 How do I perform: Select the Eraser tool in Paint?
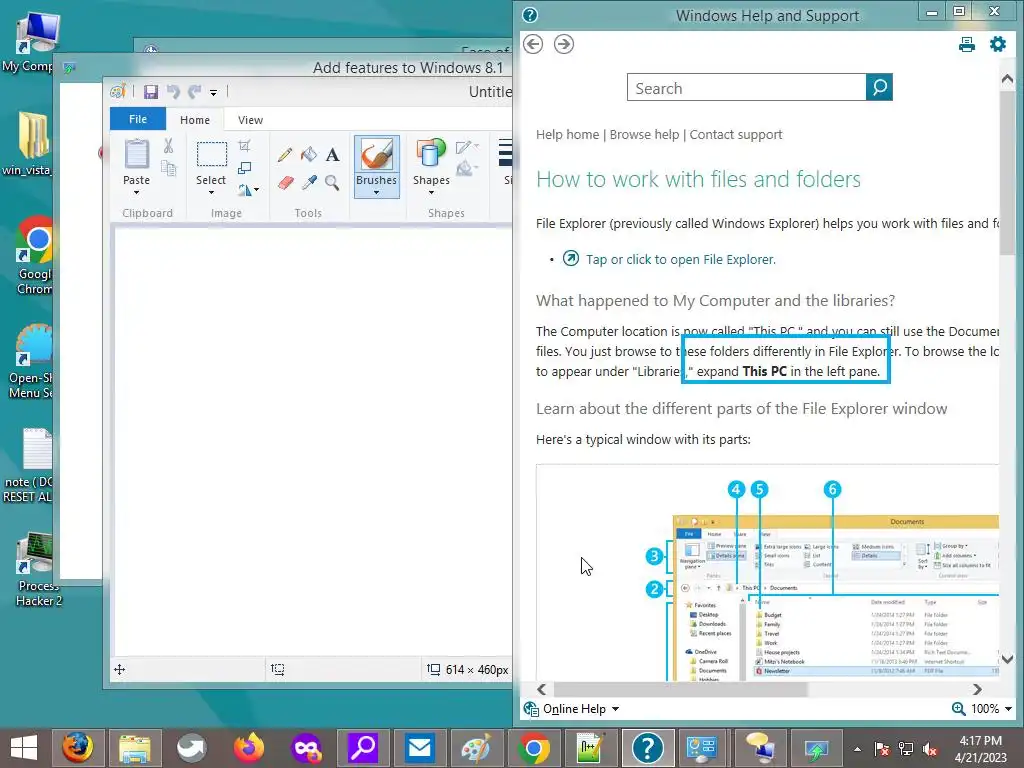tap(285, 182)
